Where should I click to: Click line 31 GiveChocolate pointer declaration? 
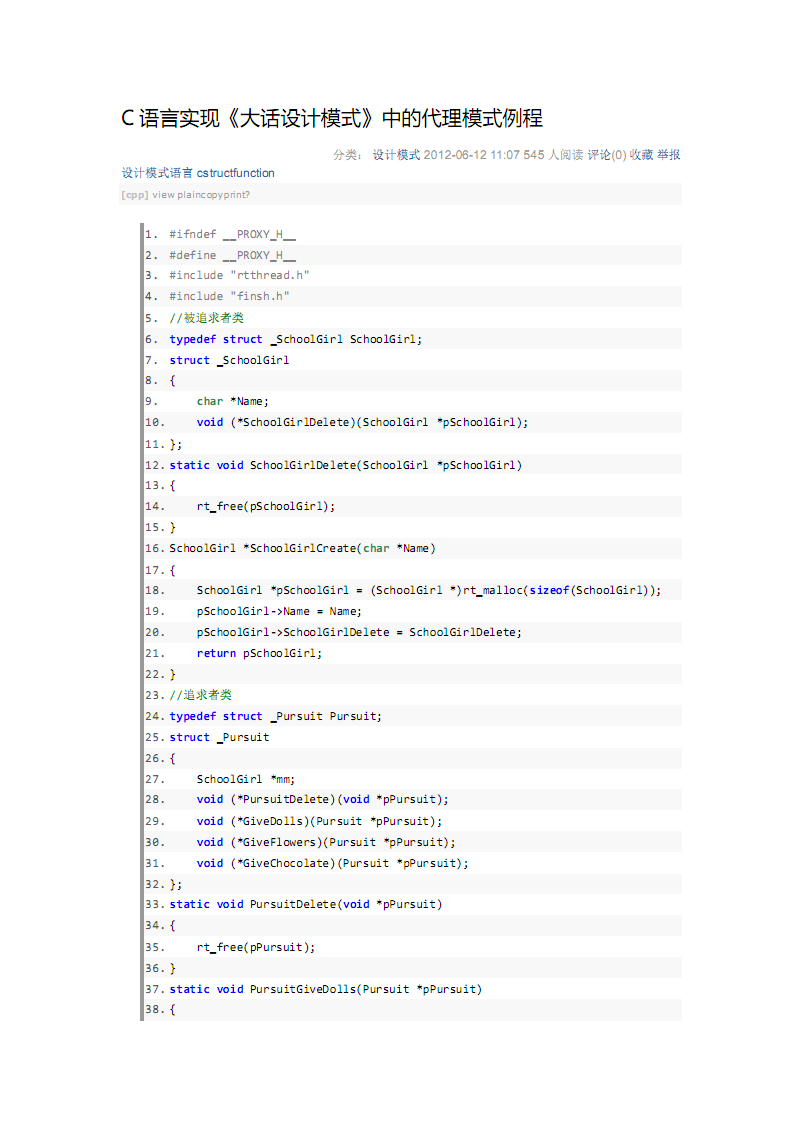333,863
